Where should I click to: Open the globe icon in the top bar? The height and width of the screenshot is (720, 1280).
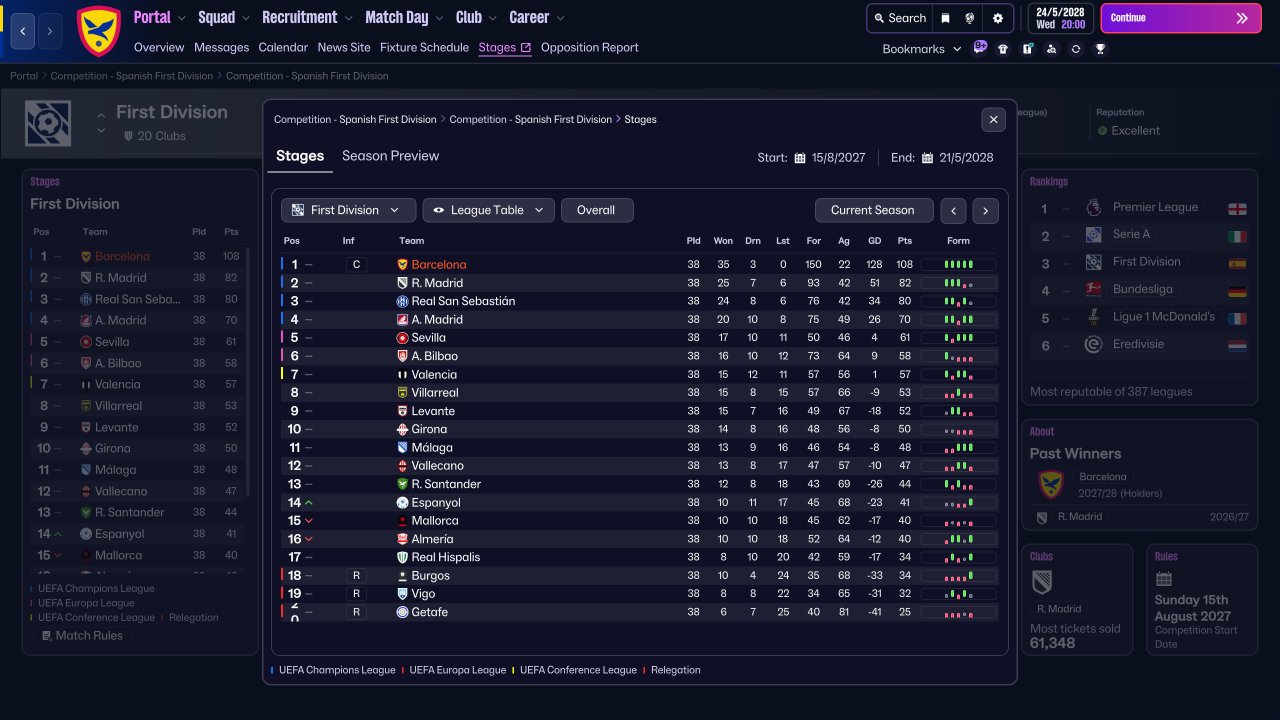tap(970, 18)
